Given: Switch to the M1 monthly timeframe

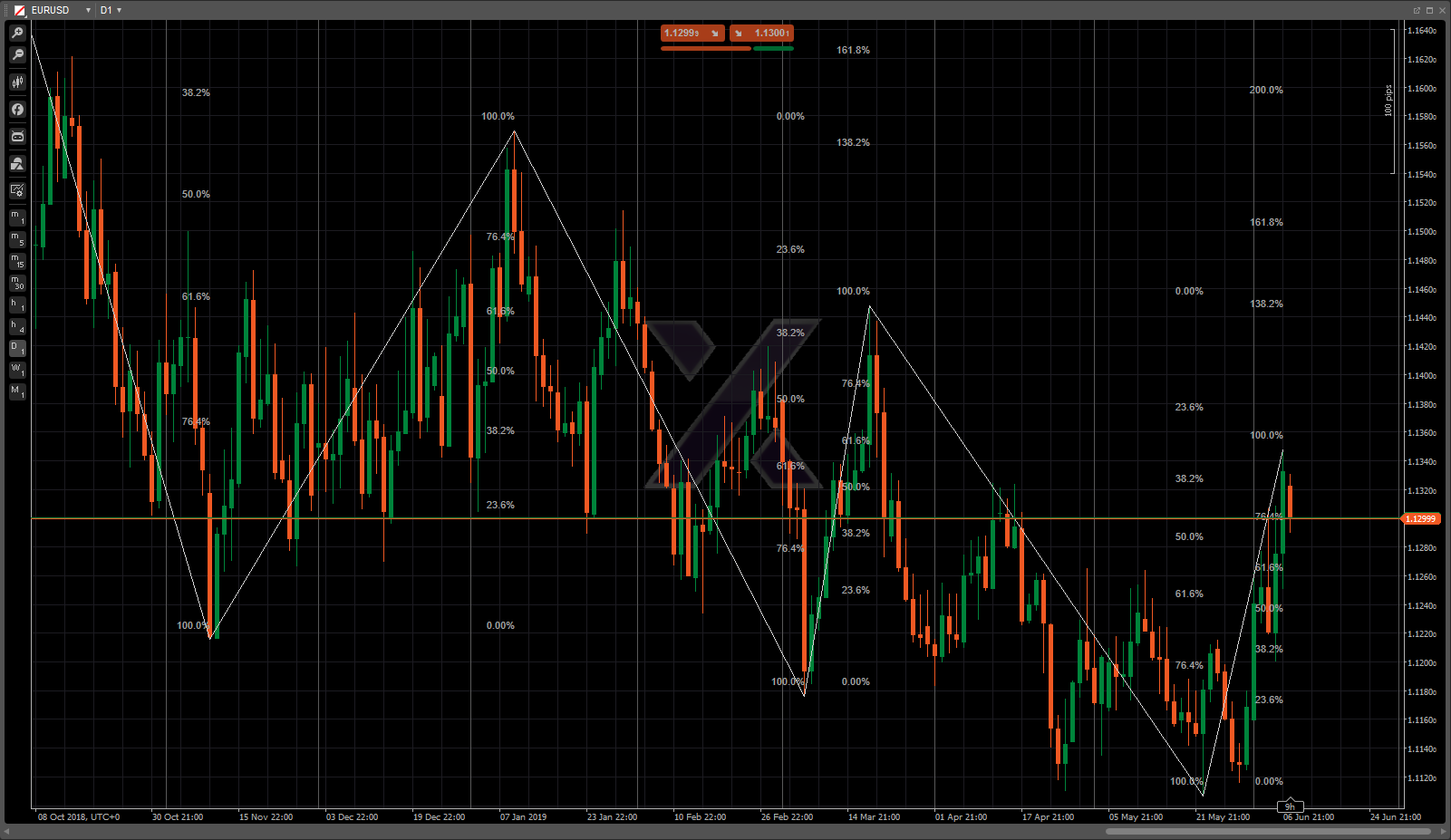Looking at the screenshot, I should 17,391.
